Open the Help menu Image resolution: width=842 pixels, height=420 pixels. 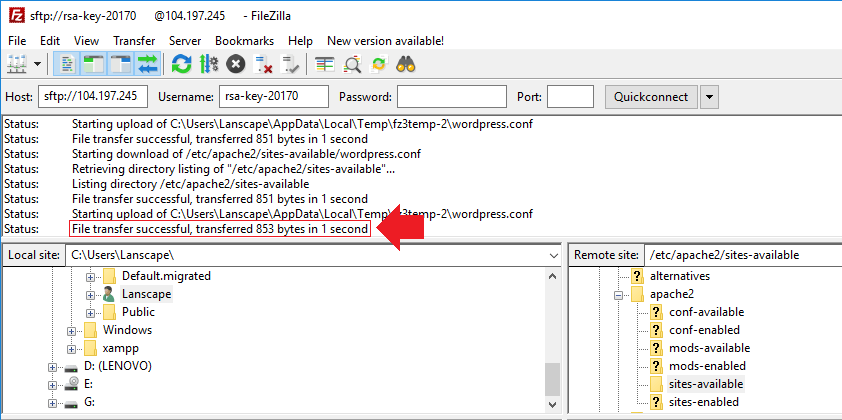pyautogui.click(x=300, y=41)
